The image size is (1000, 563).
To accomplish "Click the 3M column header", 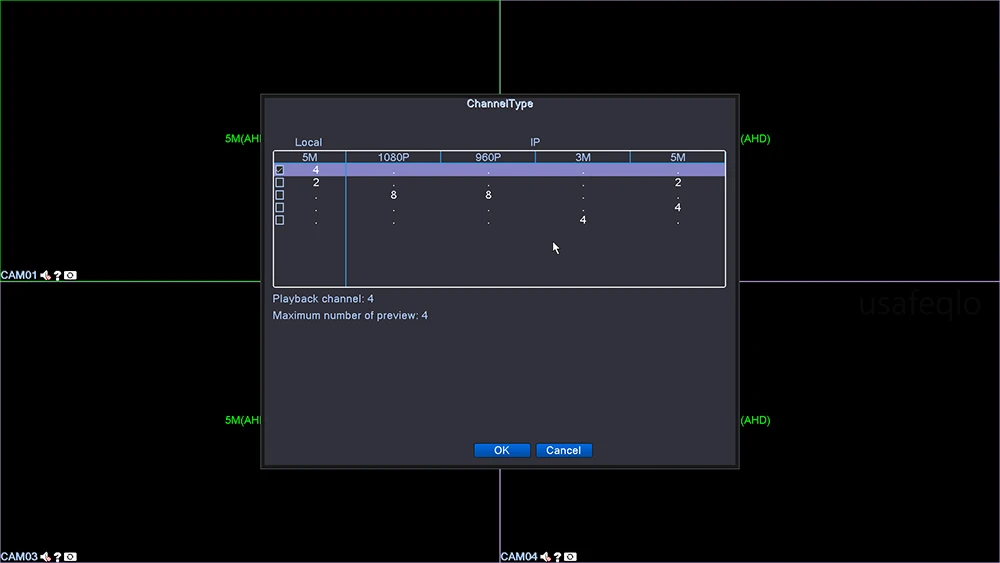I will 582,157.
